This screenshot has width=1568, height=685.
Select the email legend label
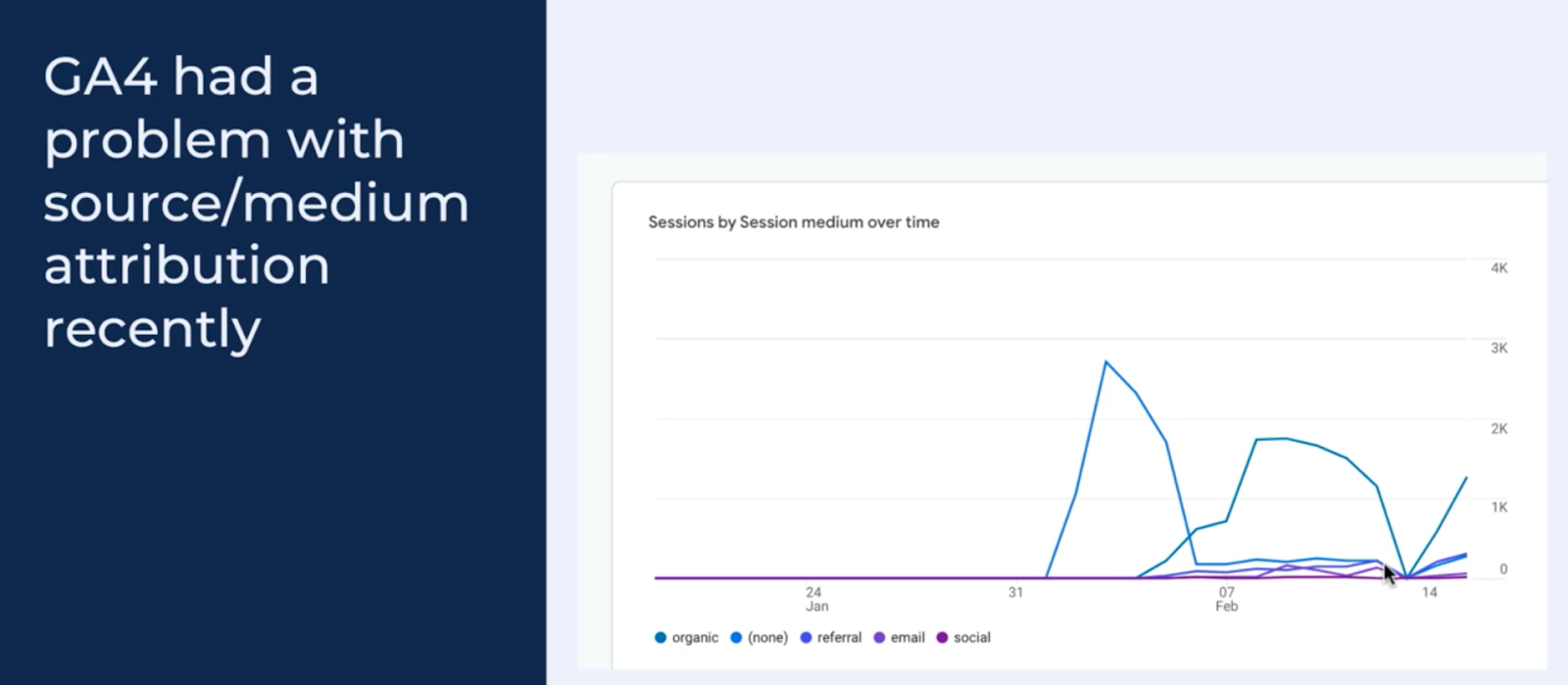[907, 638]
